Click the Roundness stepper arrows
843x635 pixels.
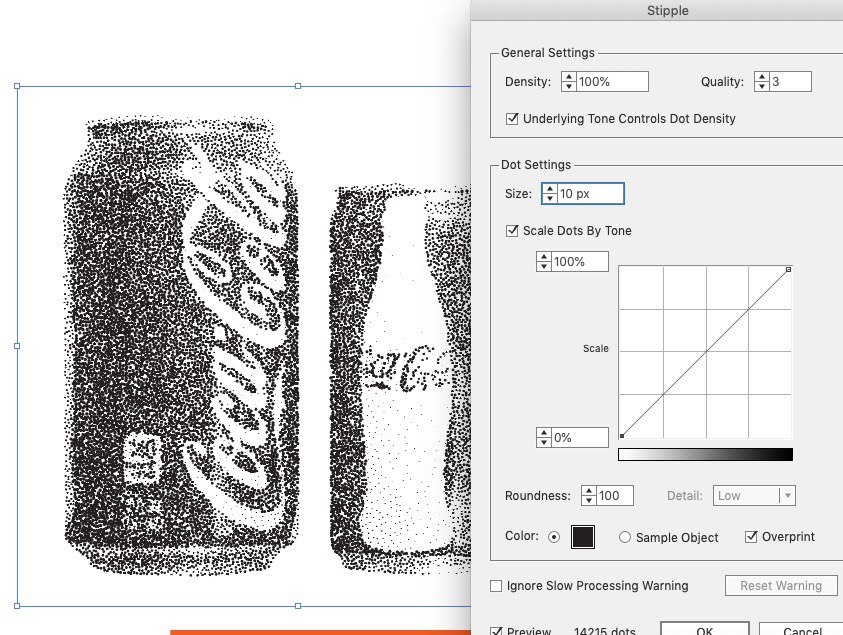[589, 496]
